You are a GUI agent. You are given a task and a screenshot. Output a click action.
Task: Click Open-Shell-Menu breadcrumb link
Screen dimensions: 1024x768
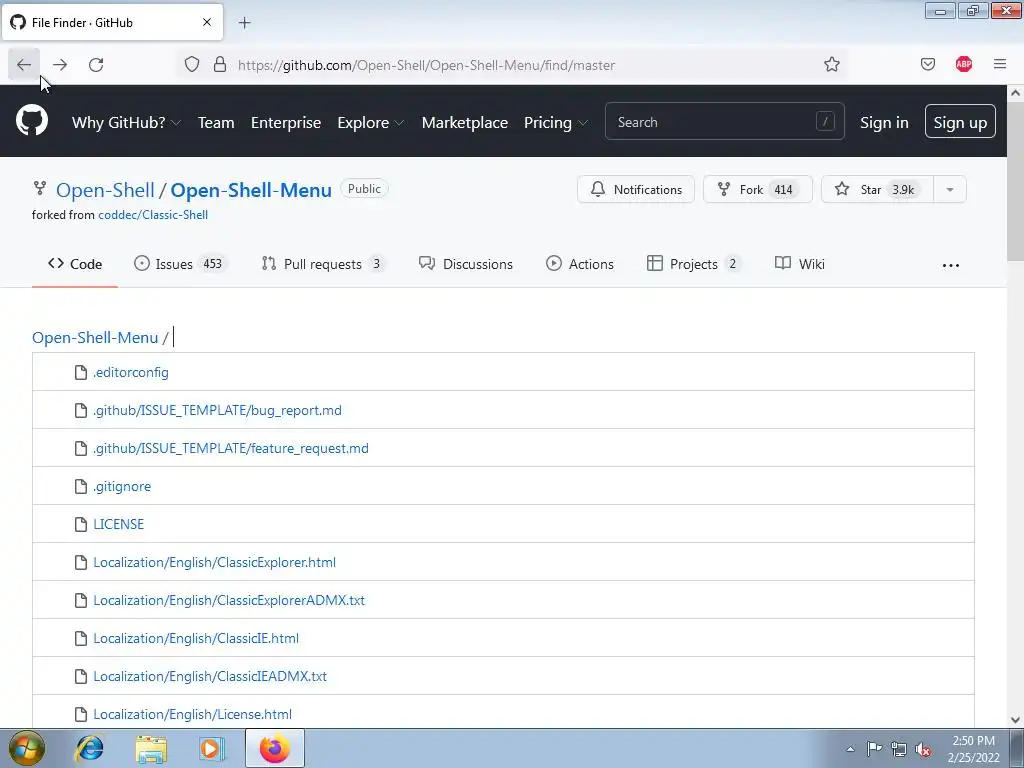95,338
